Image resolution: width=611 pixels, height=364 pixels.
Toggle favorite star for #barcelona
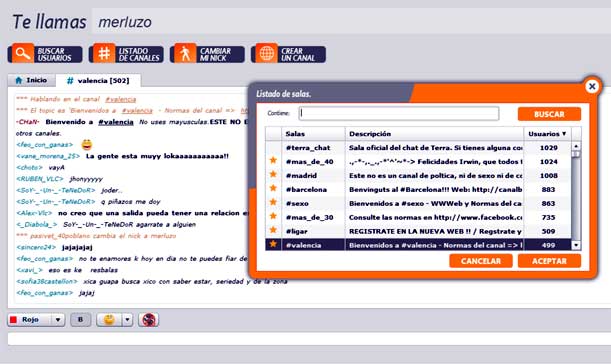[273, 188]
